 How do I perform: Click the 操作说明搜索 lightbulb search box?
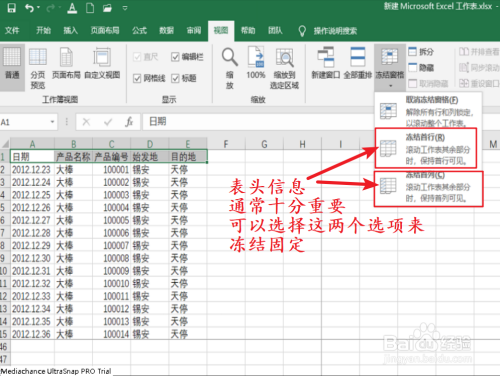click(x=327, y=31)
